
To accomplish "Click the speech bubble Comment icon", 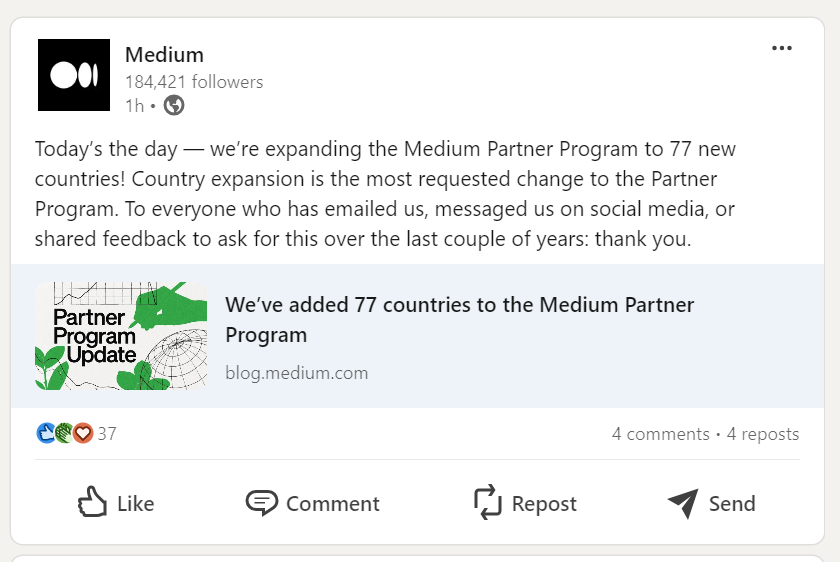I will (261, 503).
